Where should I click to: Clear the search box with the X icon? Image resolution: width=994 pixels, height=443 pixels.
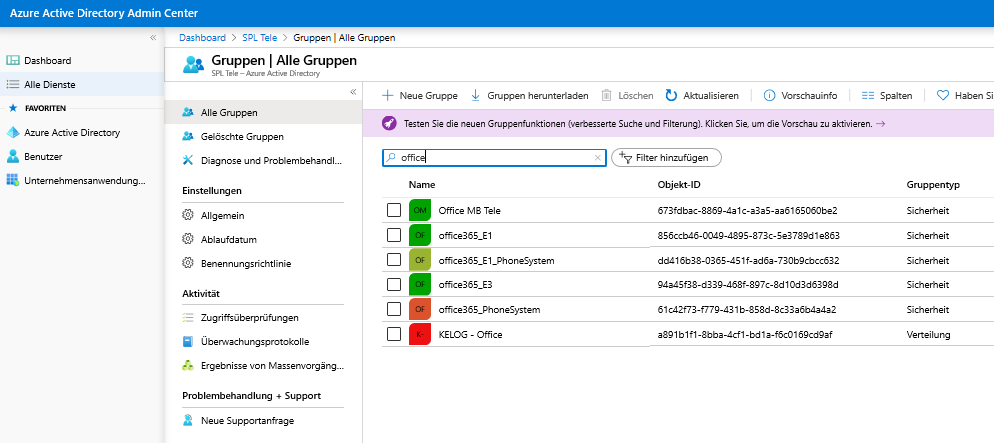[x=597, y=158]
